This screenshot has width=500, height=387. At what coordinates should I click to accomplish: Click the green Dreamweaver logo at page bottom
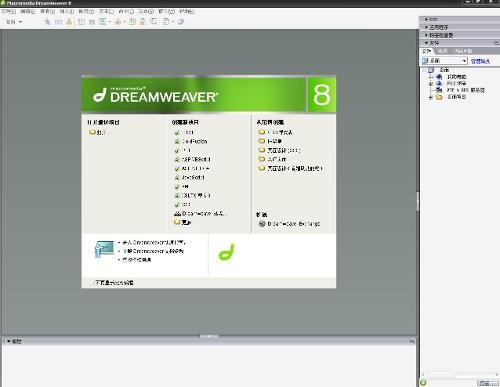pos(227,252)
